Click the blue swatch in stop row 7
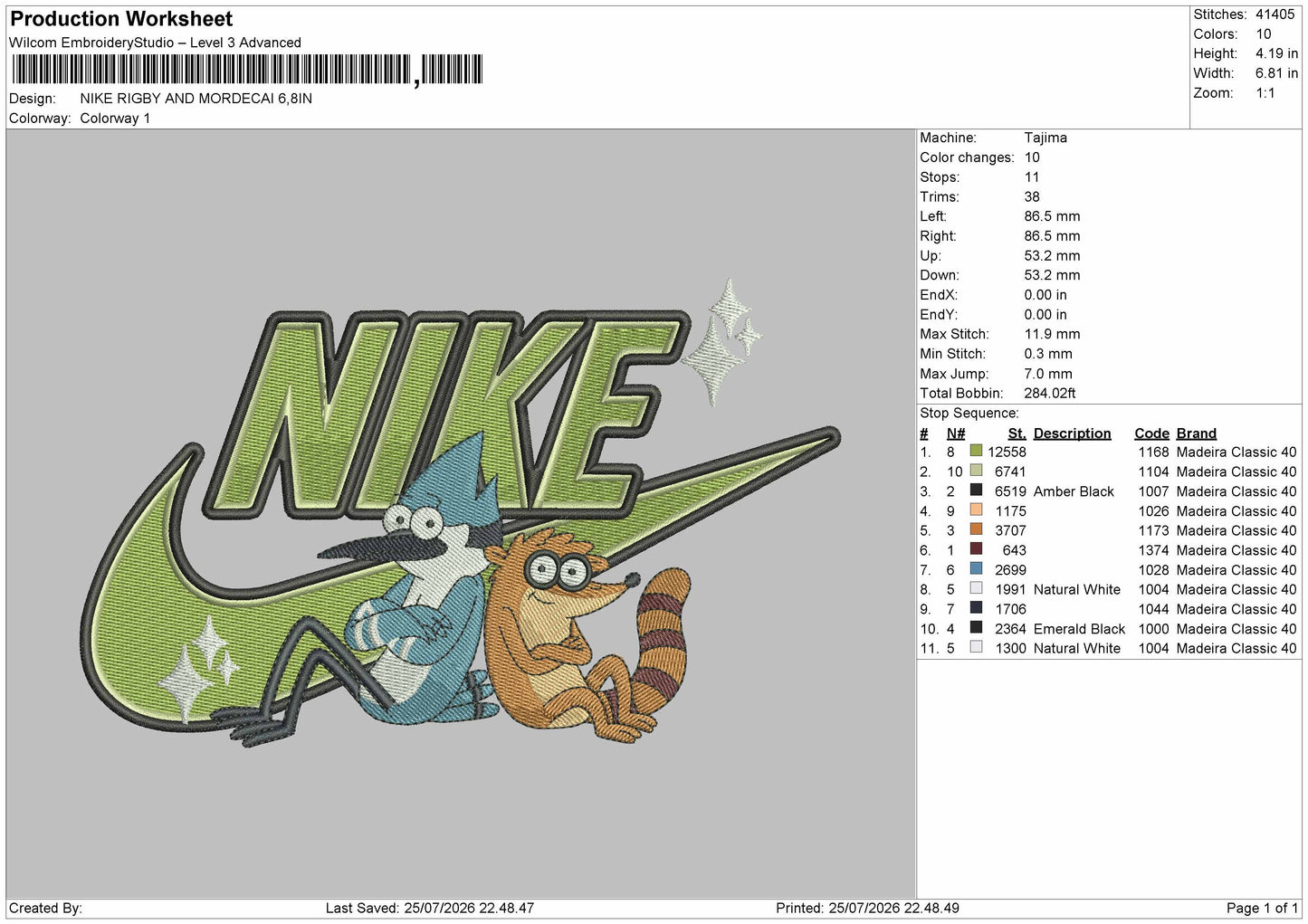Screen dimensions: 1308x924 (x=976, y=569)
